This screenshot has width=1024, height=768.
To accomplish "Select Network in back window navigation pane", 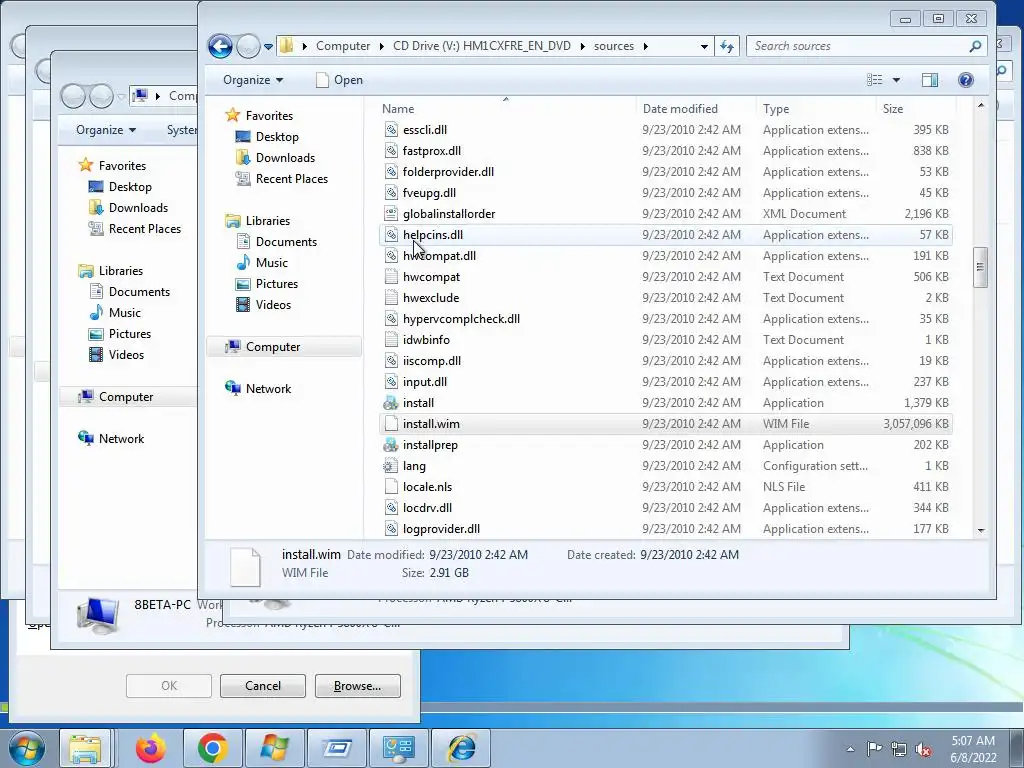I will tap(121, 439).
